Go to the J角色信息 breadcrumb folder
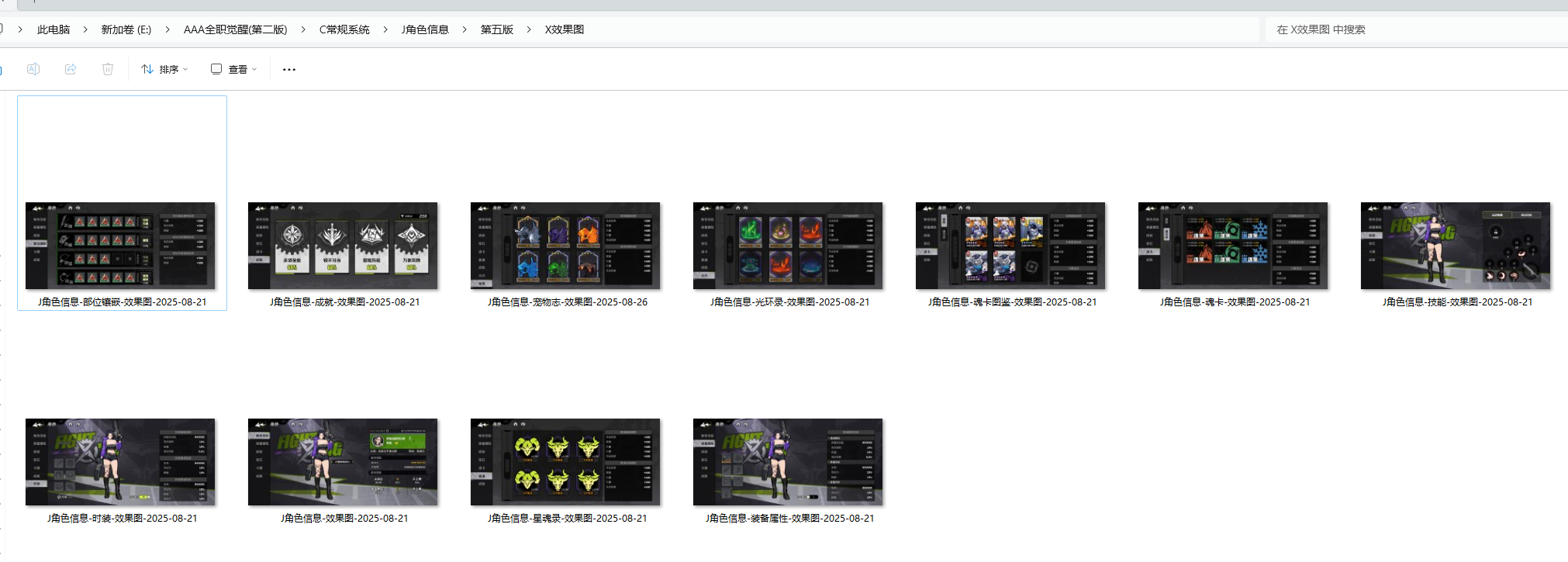Viewport: 1568px width, 562px height. click(425, 29)
